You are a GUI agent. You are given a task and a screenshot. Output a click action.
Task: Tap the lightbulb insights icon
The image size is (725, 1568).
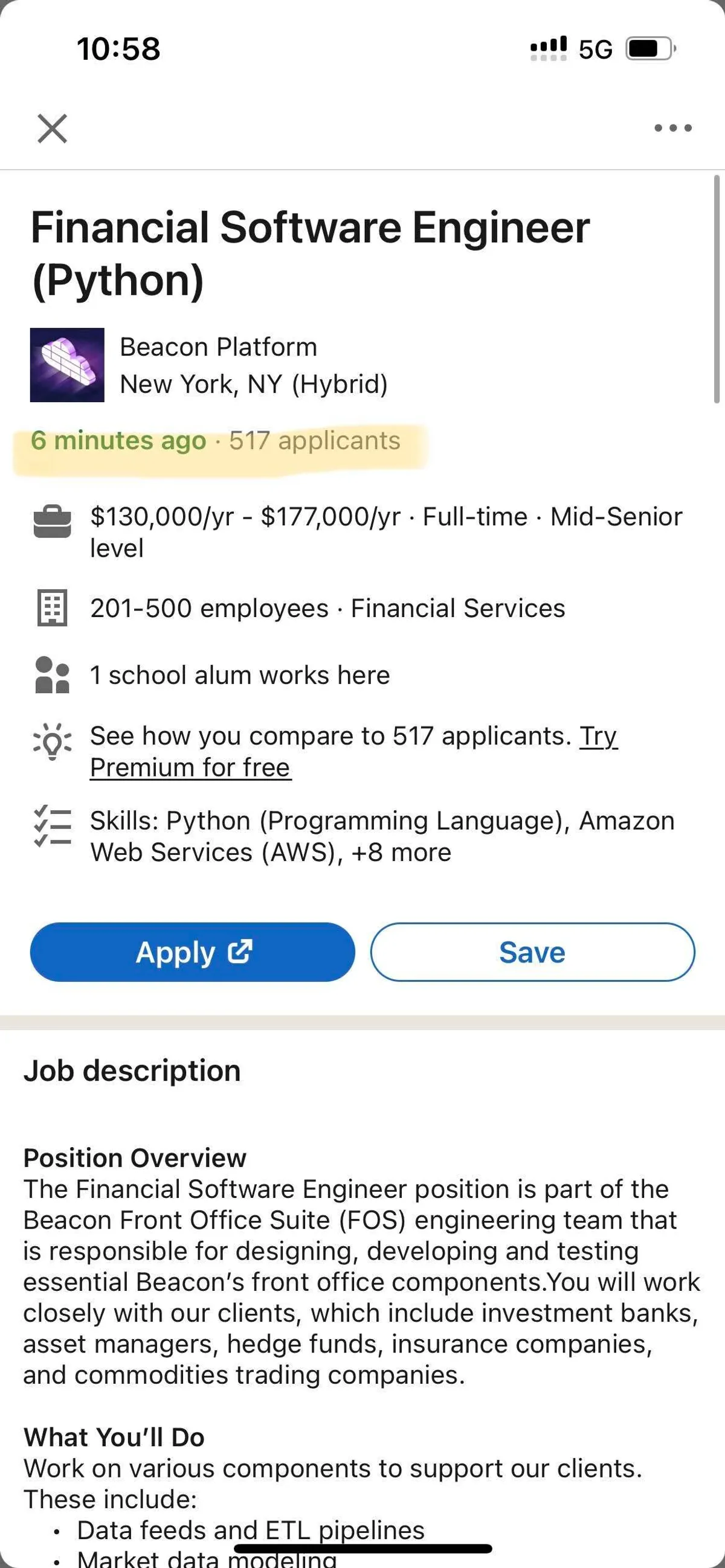(x=53, y=740)
